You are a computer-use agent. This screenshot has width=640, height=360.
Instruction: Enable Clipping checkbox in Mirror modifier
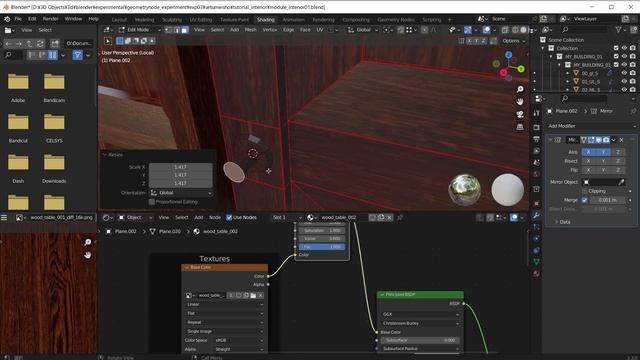click(x=584, y=191)
